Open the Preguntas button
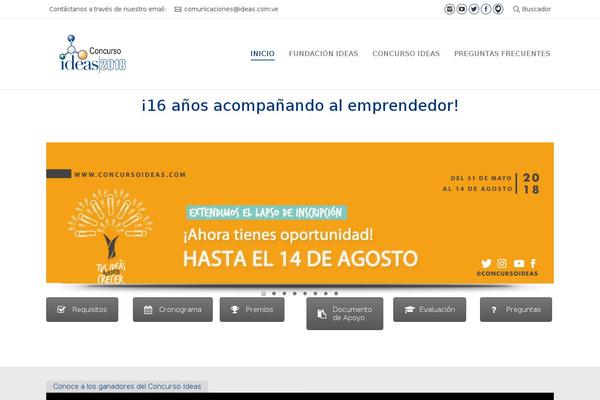600x400 pixels. coord(516,309)
